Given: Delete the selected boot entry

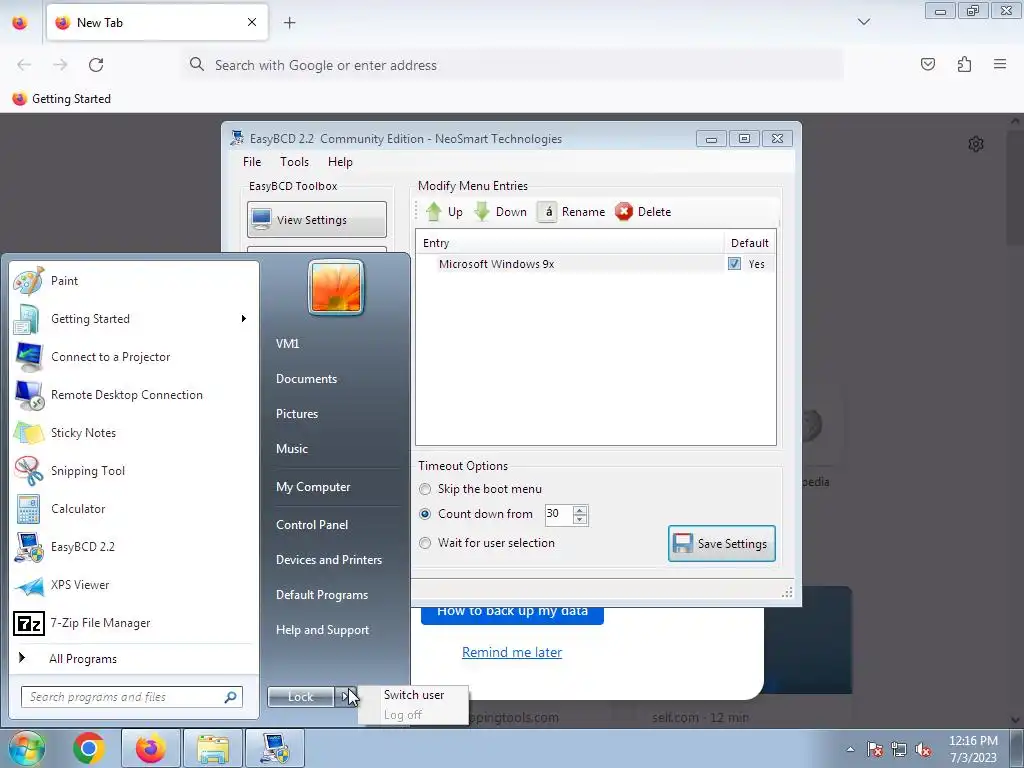Looking at the screenshot, I should click(643, 212).
